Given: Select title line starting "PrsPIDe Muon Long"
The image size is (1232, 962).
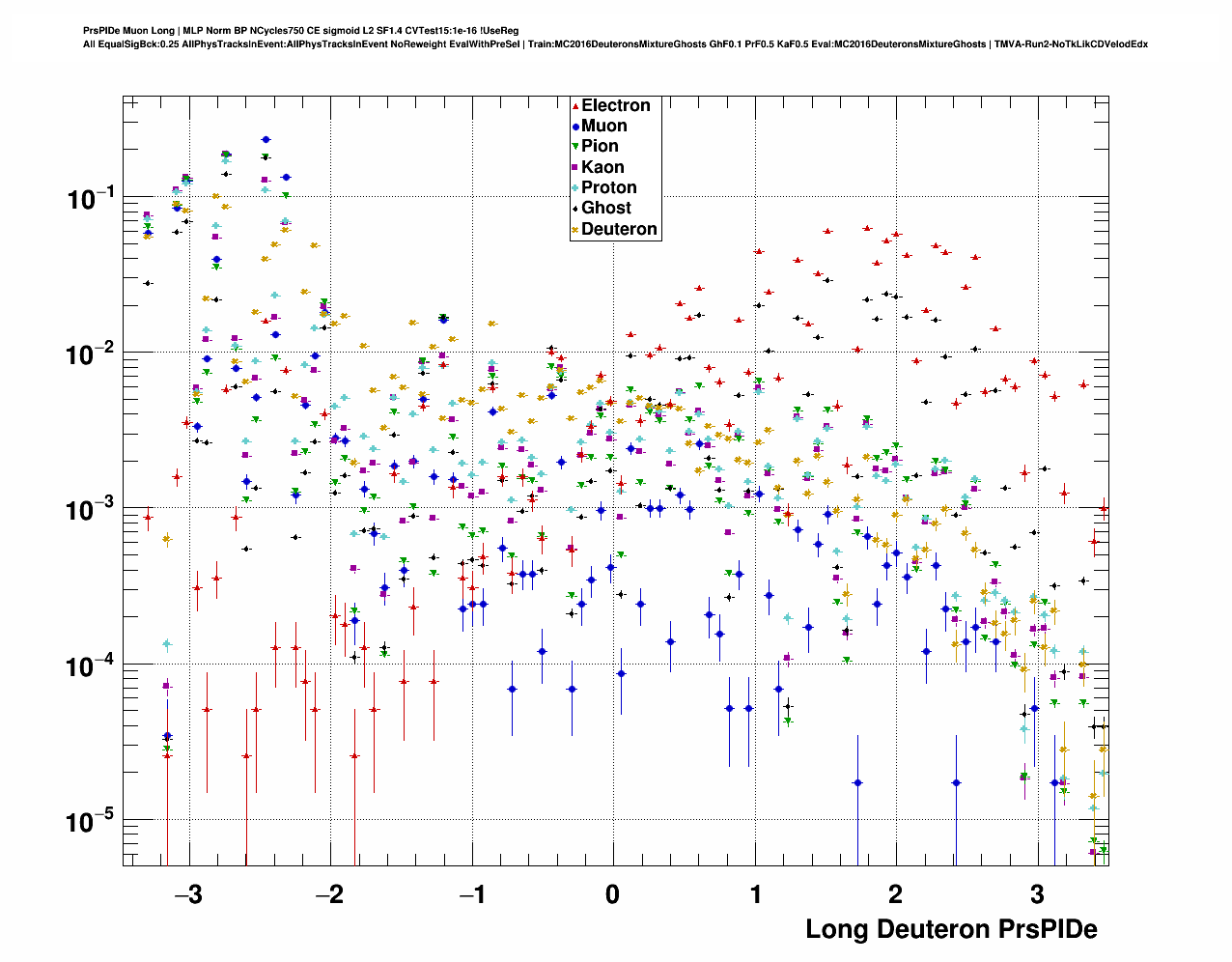Looking at the screenshot, I should click(x=301, y=31).
